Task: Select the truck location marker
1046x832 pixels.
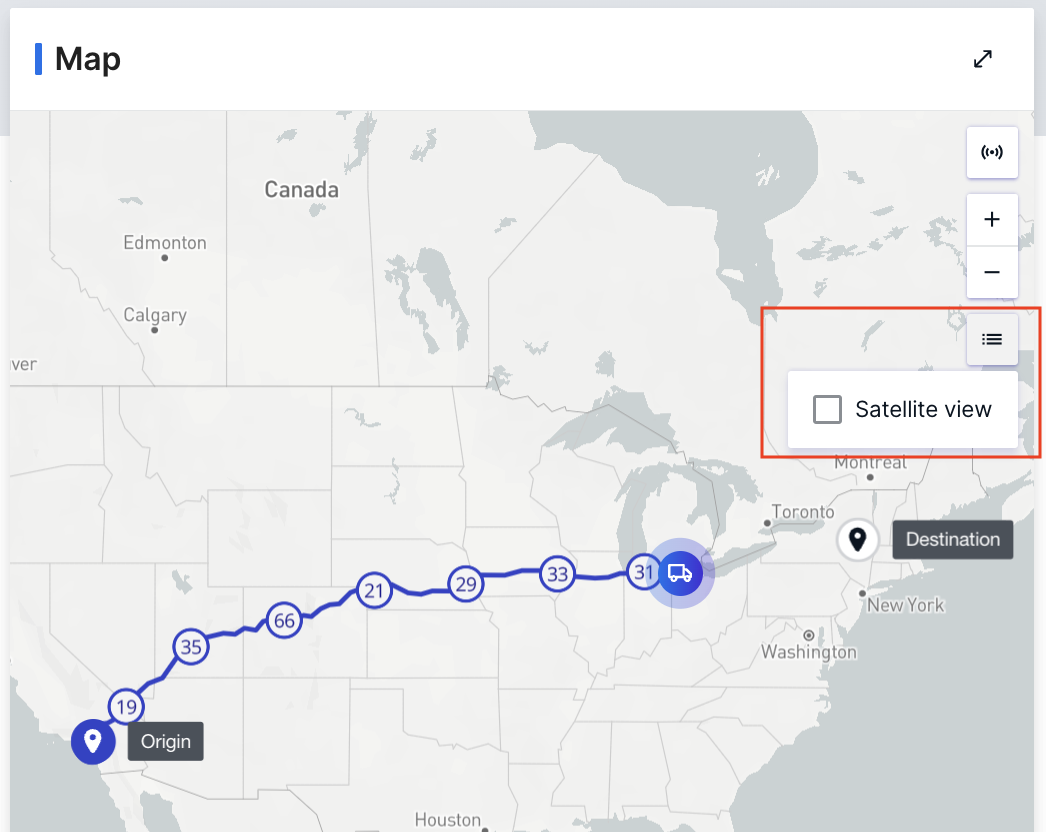Action: tap(680, 573)
